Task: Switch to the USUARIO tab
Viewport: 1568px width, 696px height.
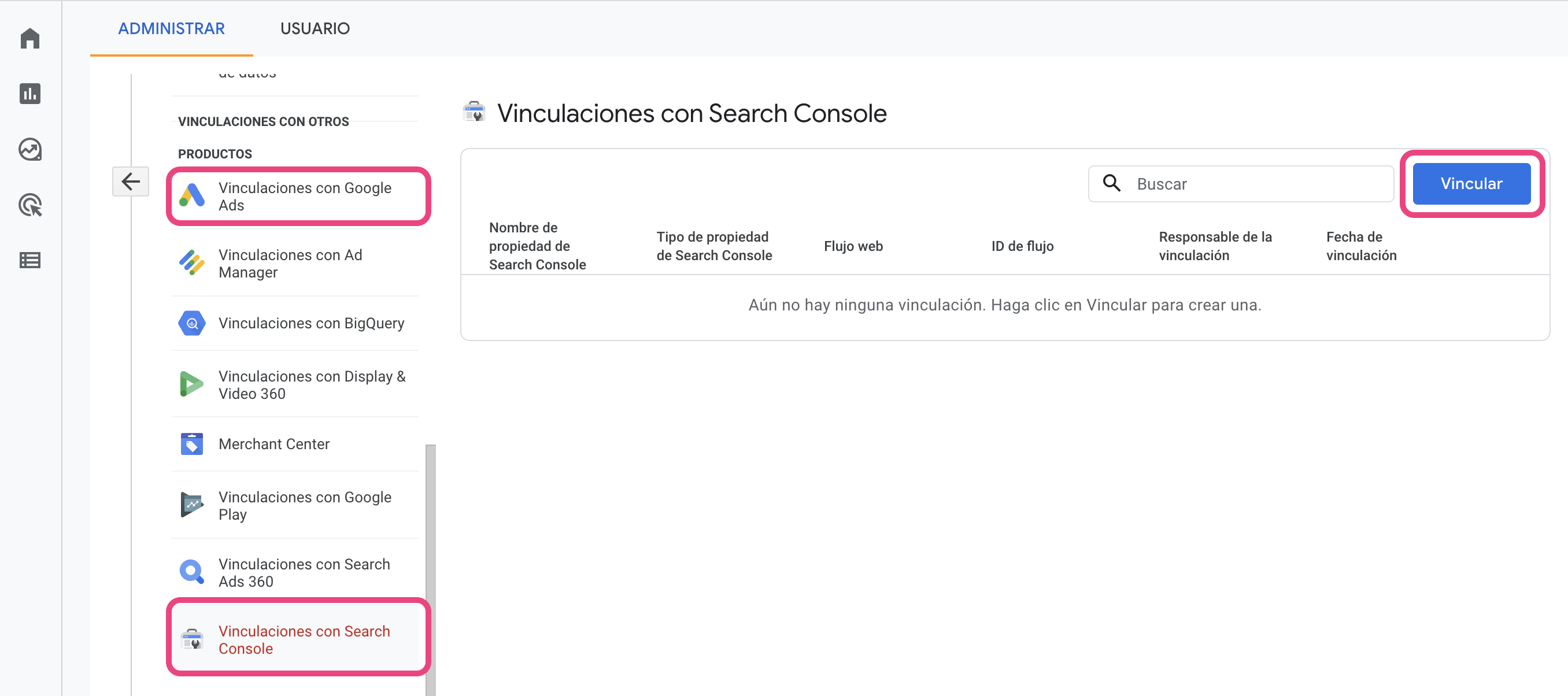Action: pos(315,28)
